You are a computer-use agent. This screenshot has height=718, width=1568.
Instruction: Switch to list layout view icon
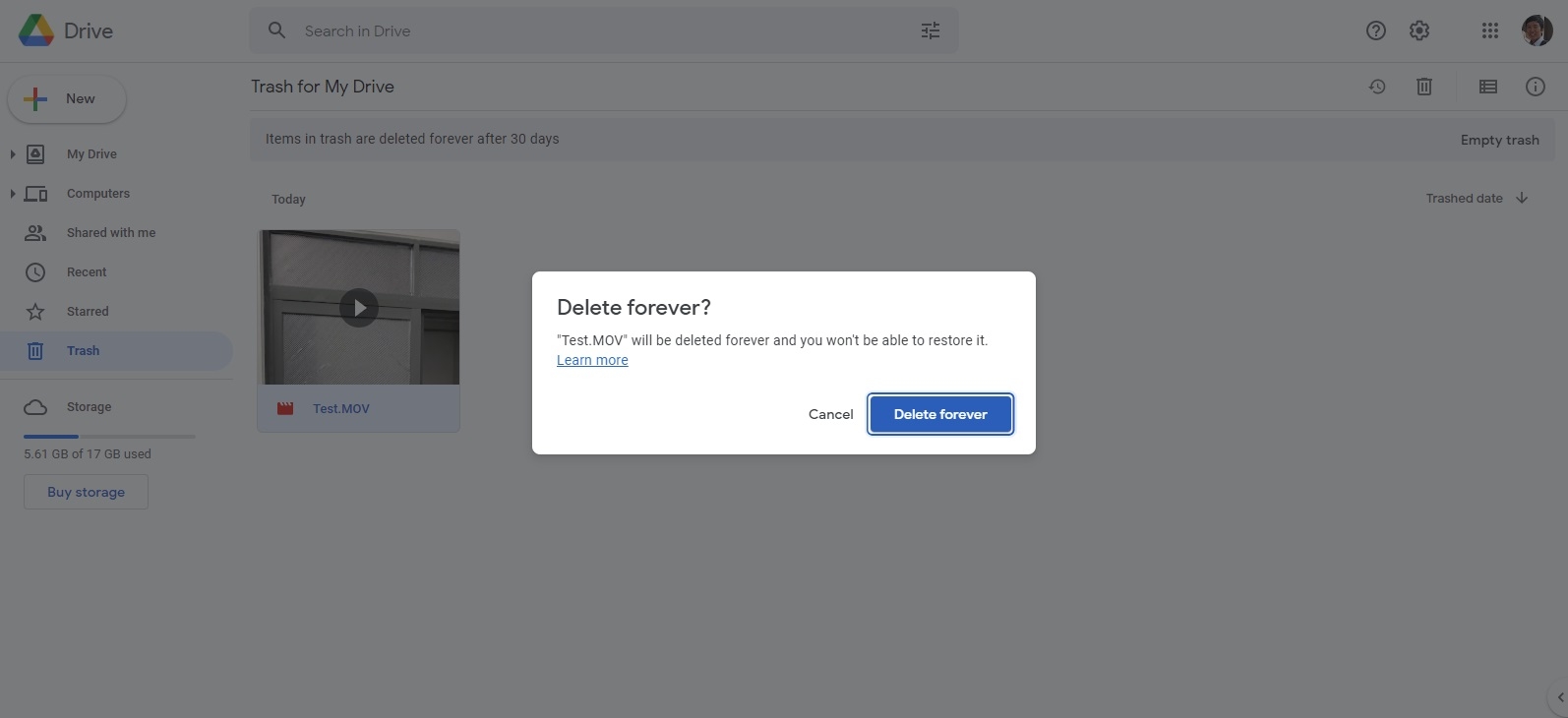pyautogui.click(x=1488, y=87)
